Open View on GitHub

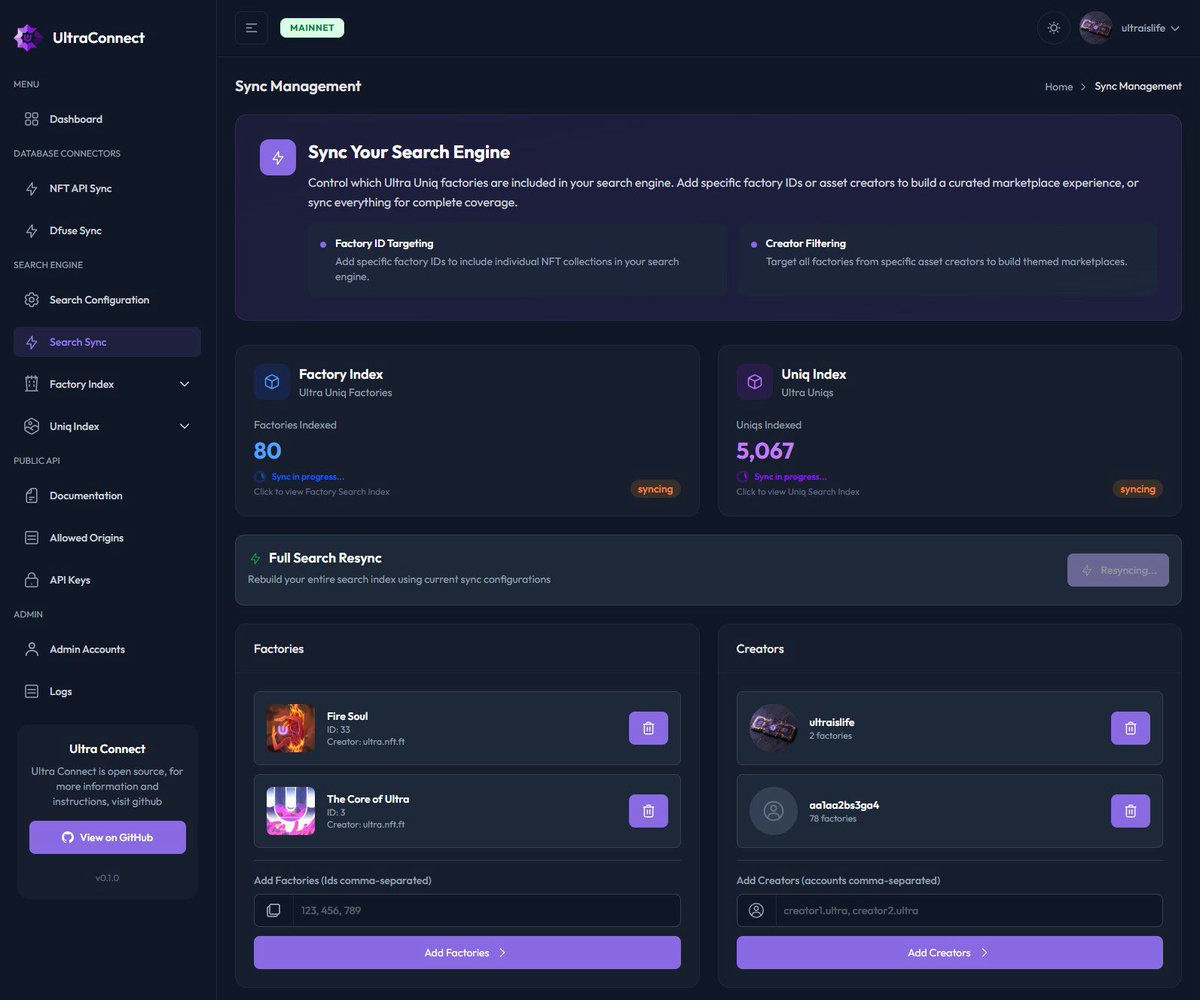coord(107,837)
